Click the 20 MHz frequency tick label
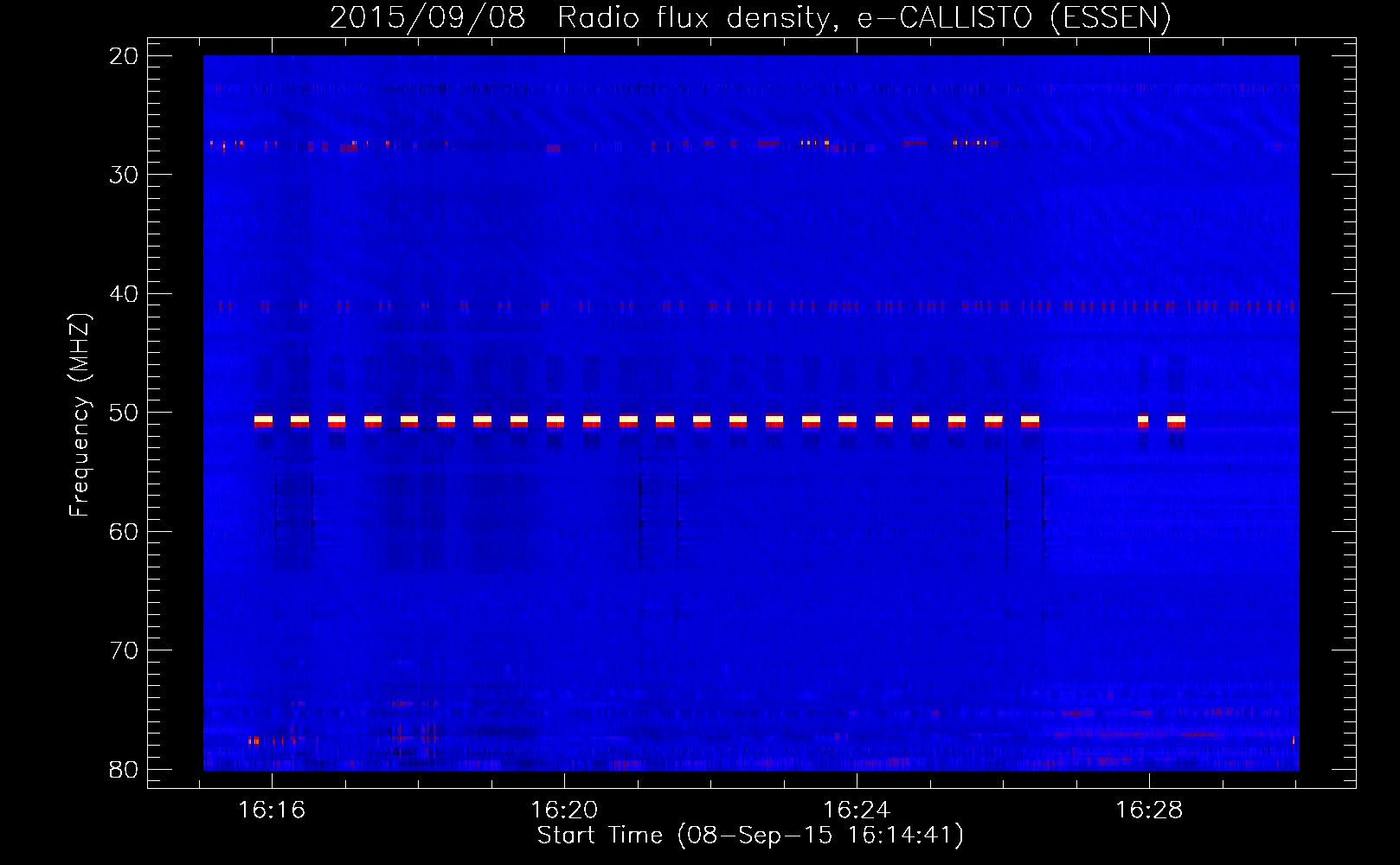1400x865 pixels. 124,56
